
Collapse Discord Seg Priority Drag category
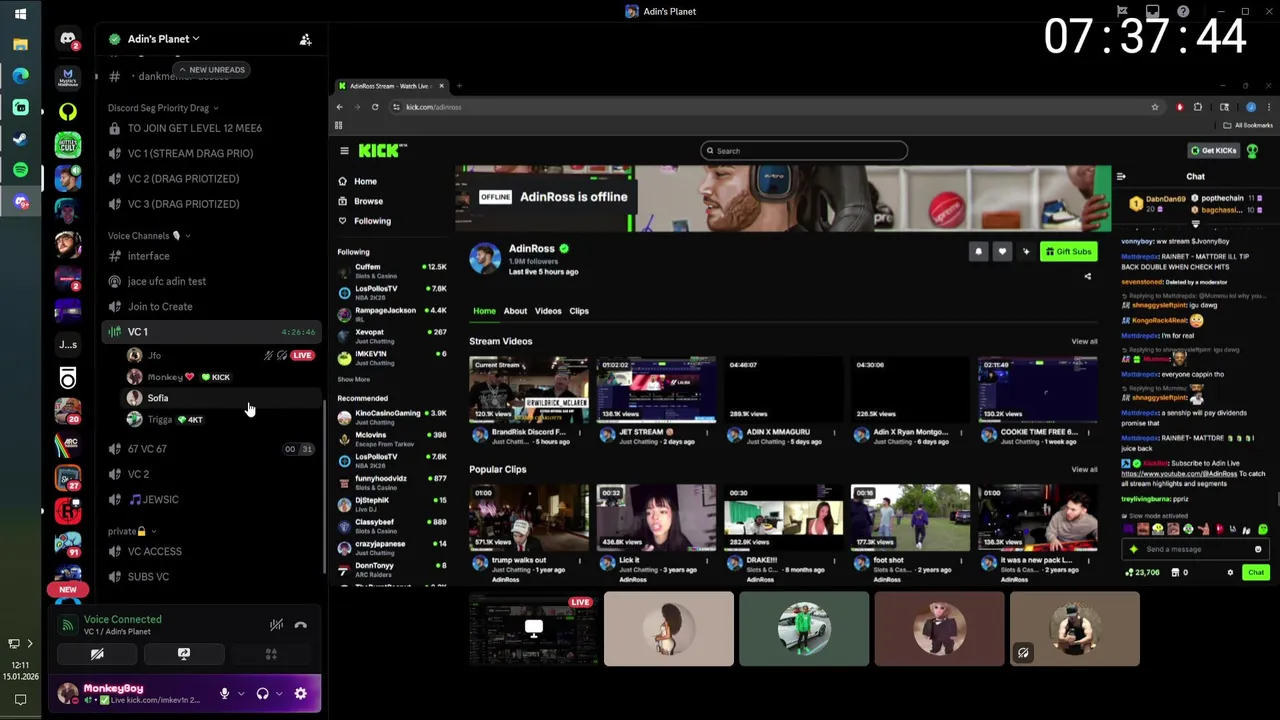point(163,108)
